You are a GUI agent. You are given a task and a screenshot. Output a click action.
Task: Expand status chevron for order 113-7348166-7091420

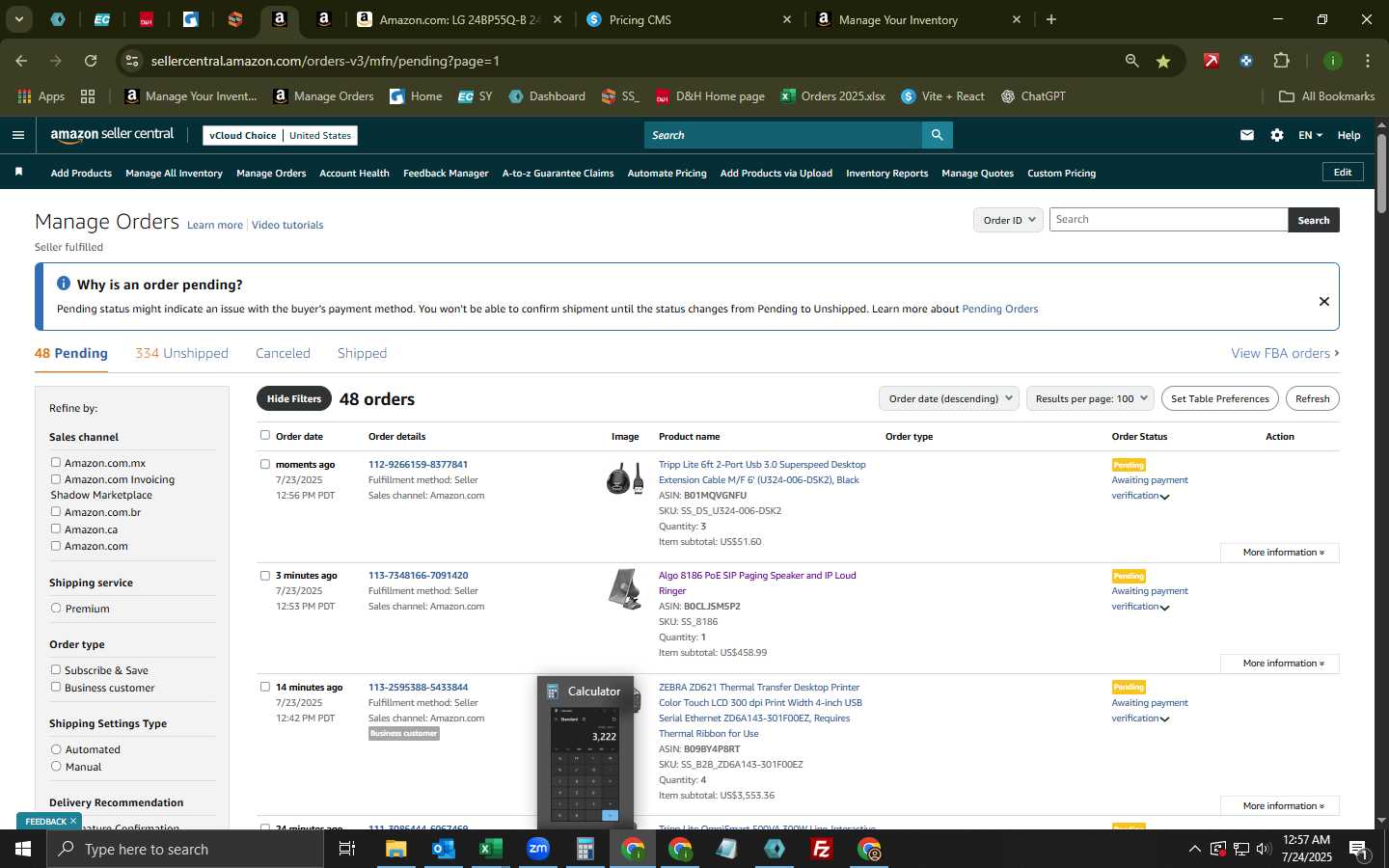[x=1165, y=608]
